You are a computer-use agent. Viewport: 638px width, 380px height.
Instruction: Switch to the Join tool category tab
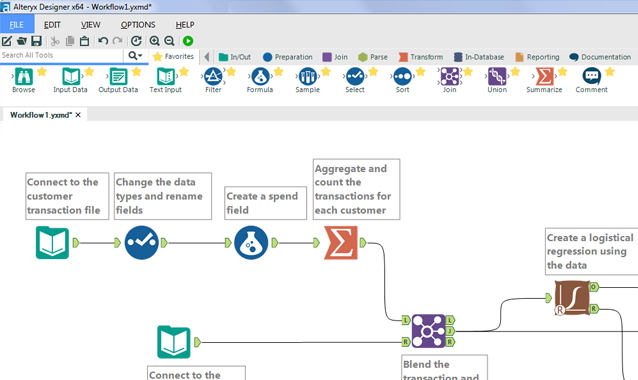tap(335, 57)
